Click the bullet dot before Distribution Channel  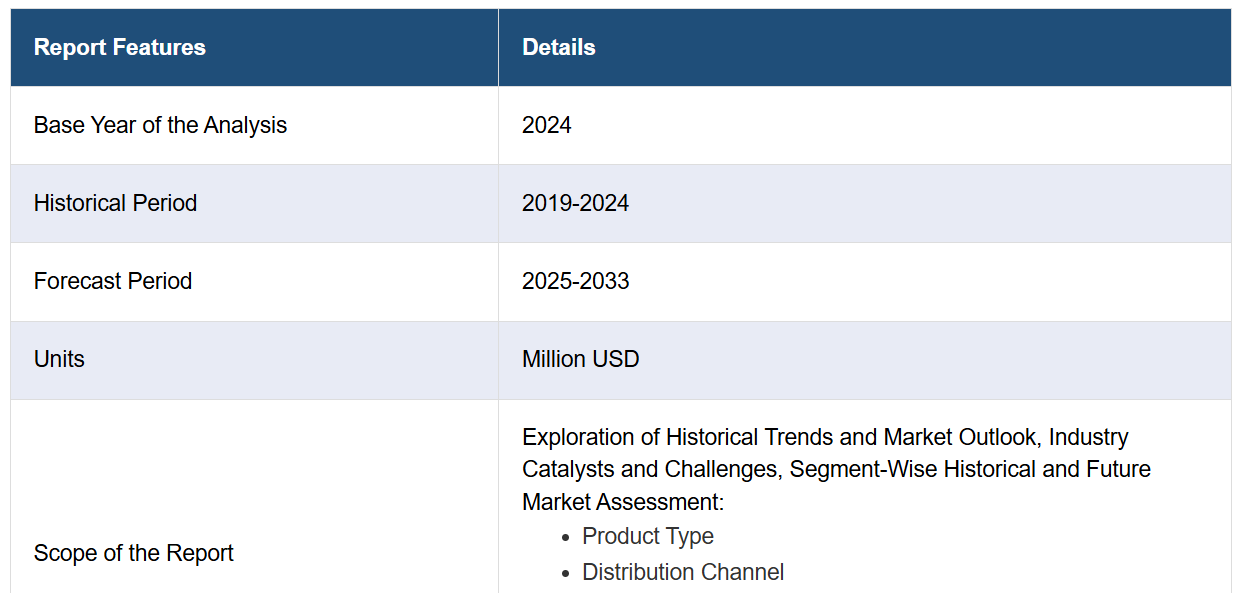click(x=566, y=573)
